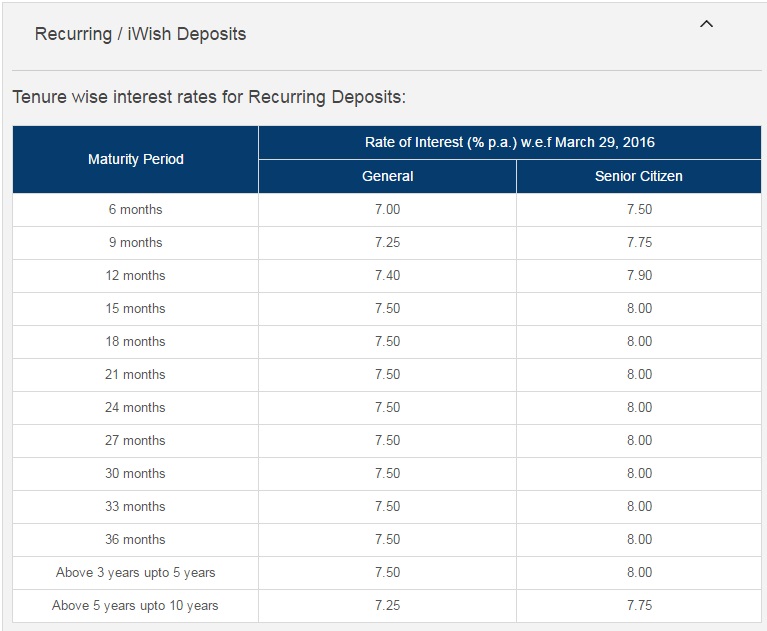Click Above 5 years upto 10 years
The width and height of the screenshot is (767, 631).
coord(135,606)
